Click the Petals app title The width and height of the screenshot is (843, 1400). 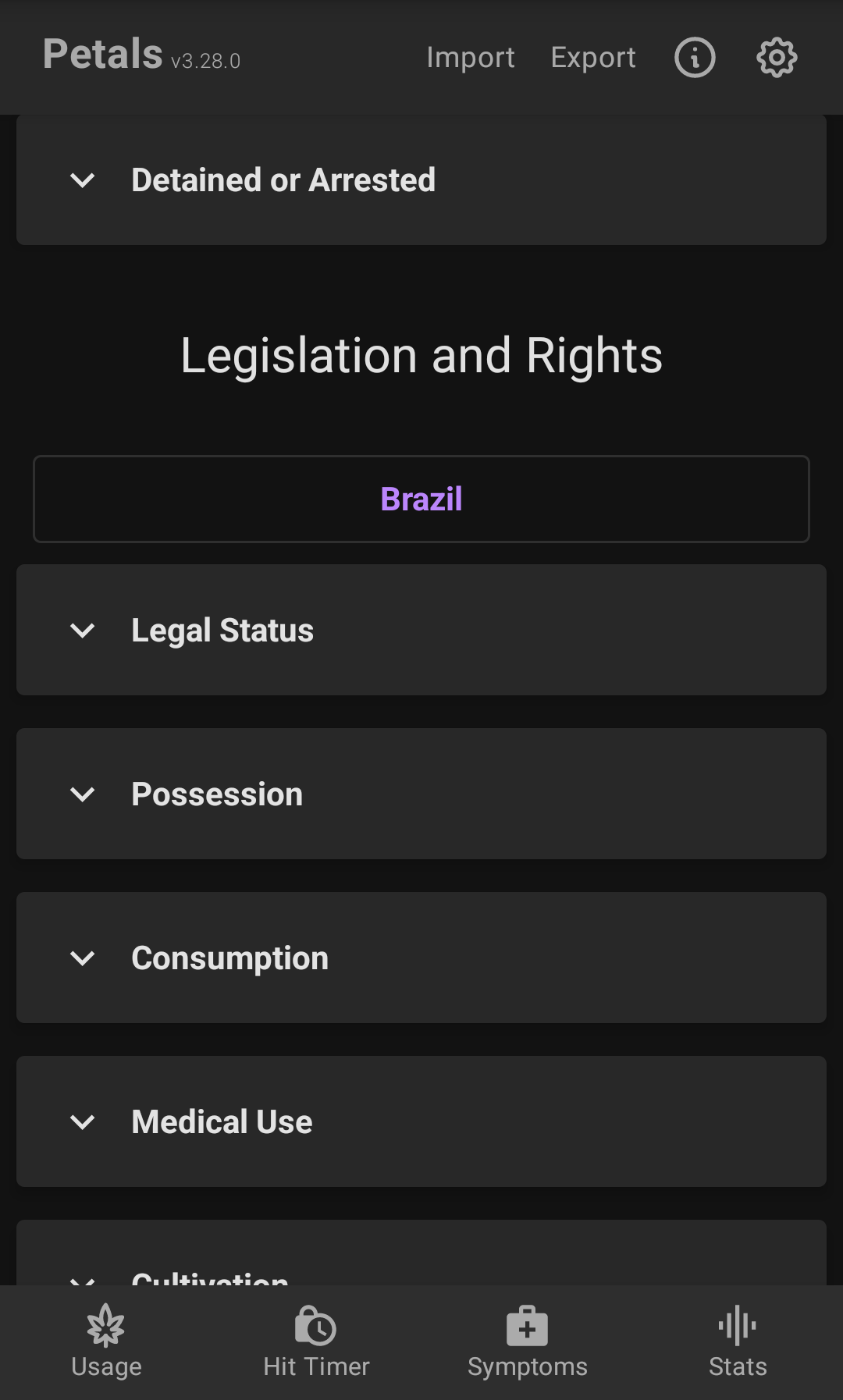(103, 55)
